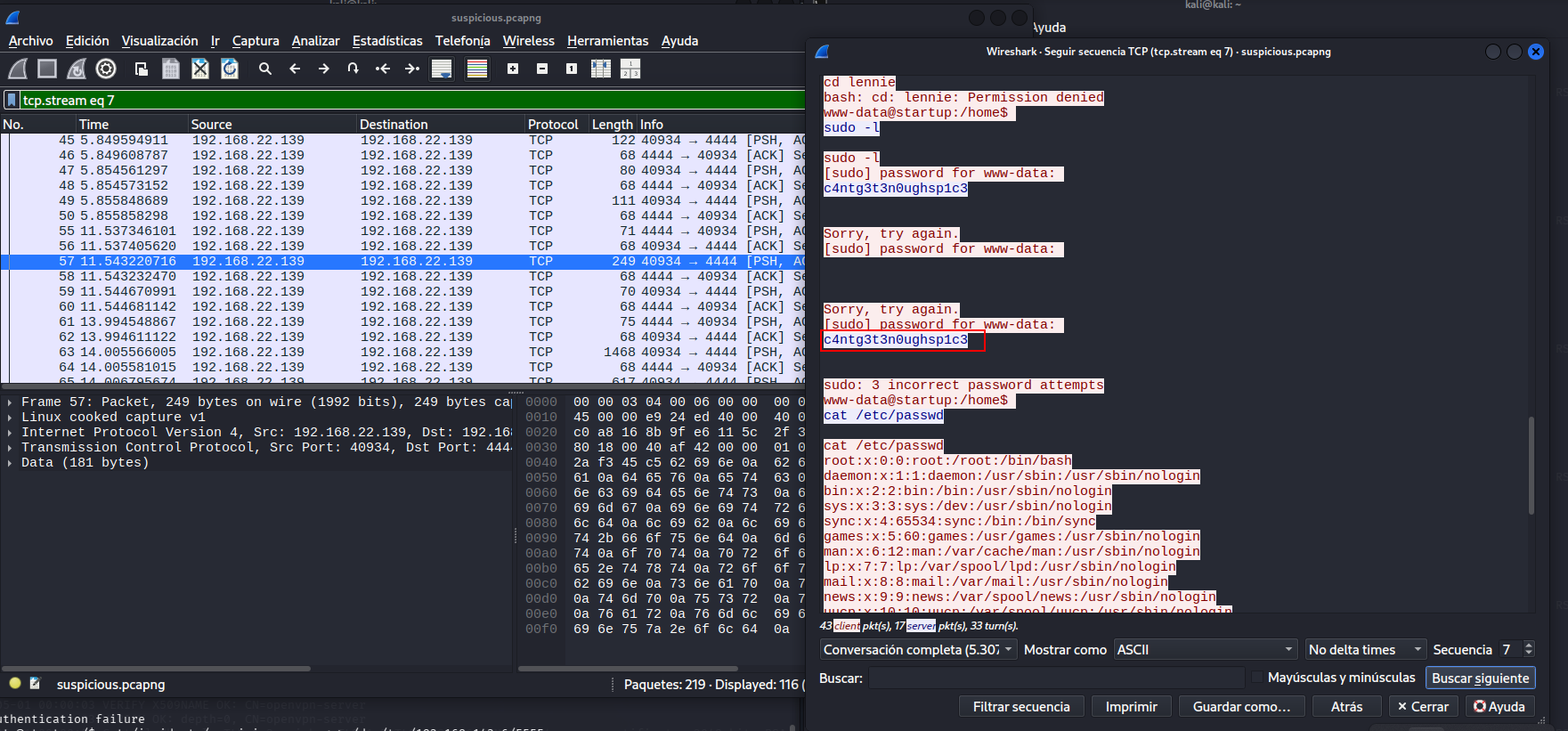Open the Visualización menu
Image resolution: width=1568 pixels, height=731 pixels.
click(160, 41)
